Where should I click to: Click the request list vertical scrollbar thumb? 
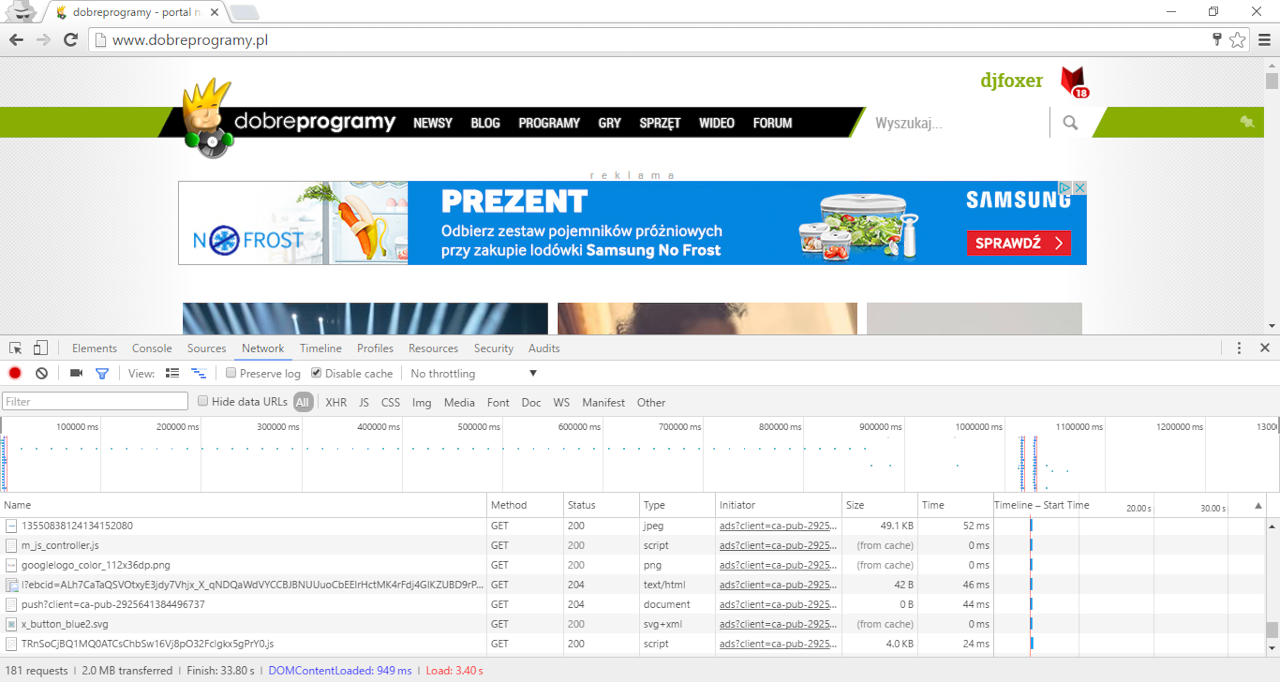tap(1272, 630)
